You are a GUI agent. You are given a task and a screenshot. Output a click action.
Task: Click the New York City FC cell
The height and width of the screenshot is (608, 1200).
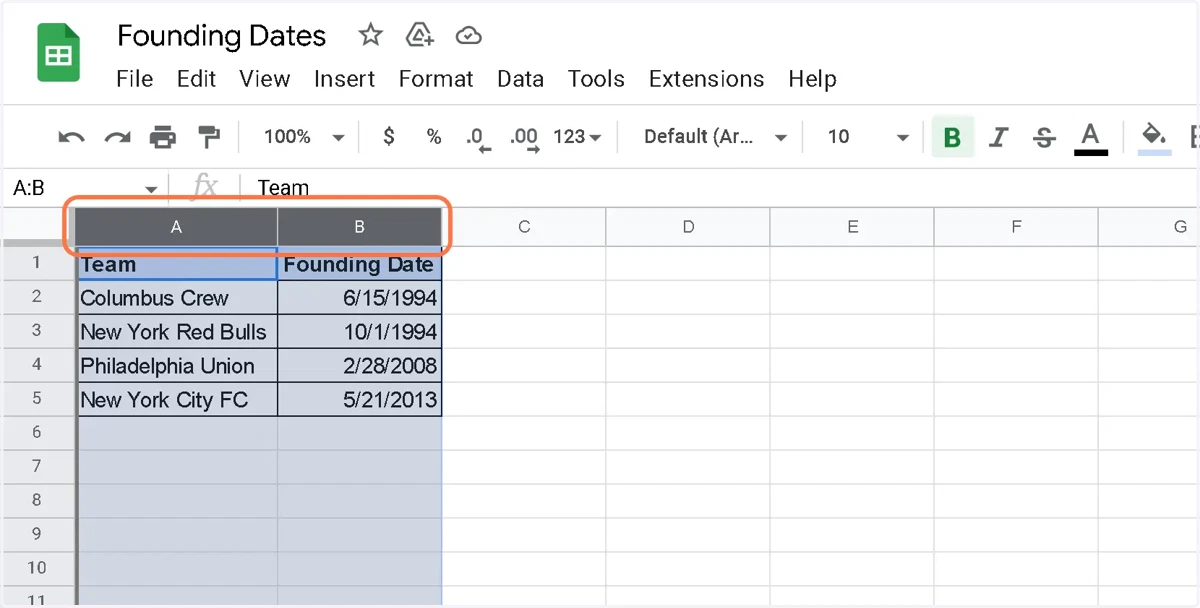click(x=177, y=400)
